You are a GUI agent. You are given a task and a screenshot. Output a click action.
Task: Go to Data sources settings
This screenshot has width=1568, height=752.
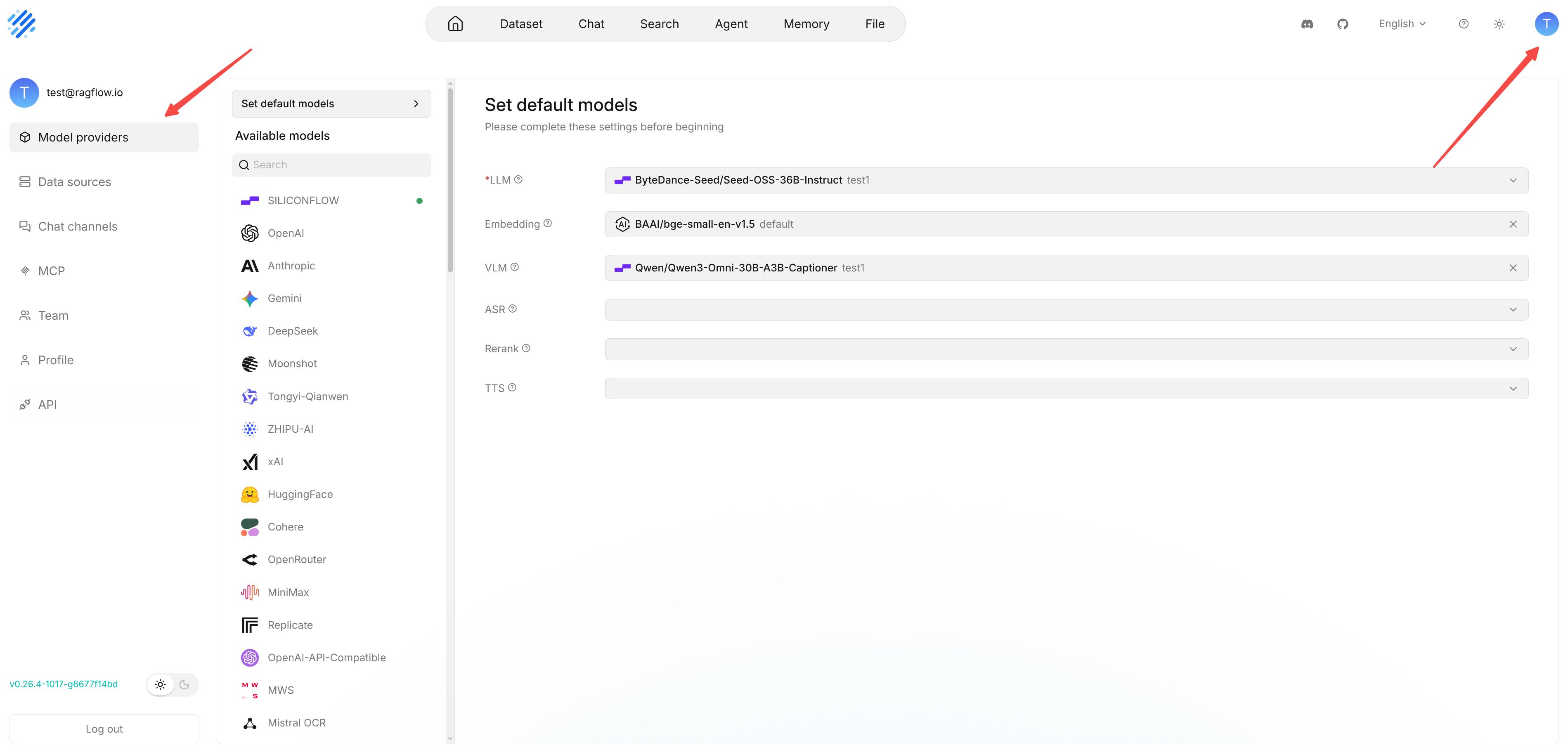point(104,182)
